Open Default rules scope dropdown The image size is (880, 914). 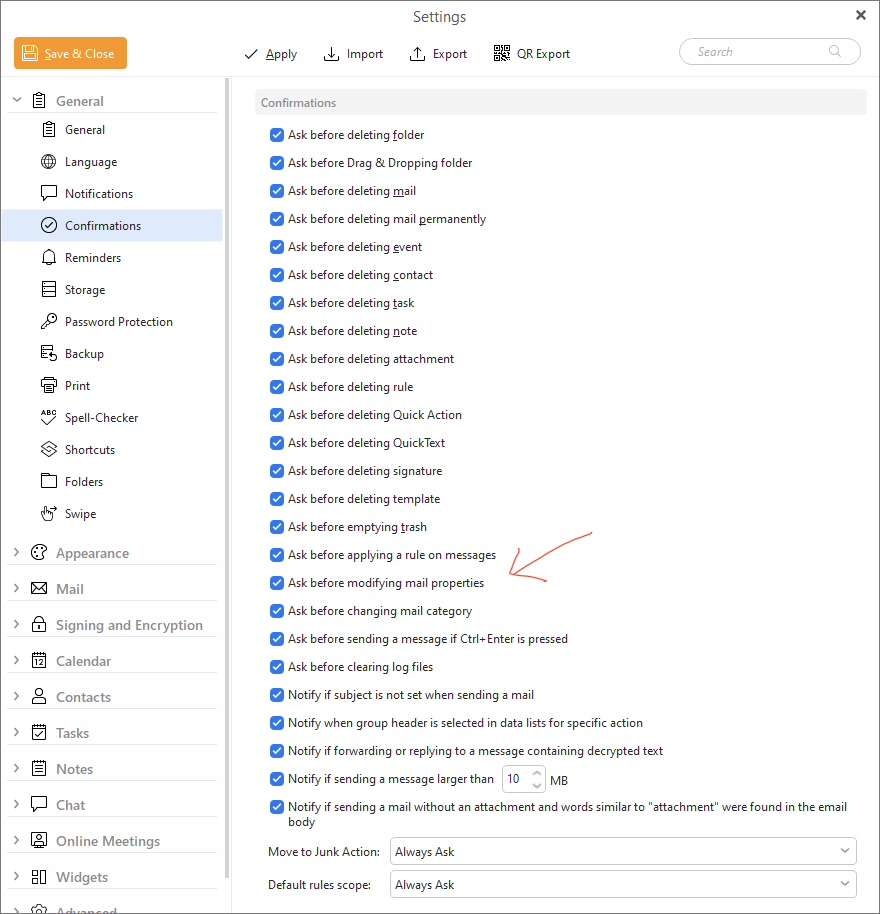click(622, 885)
